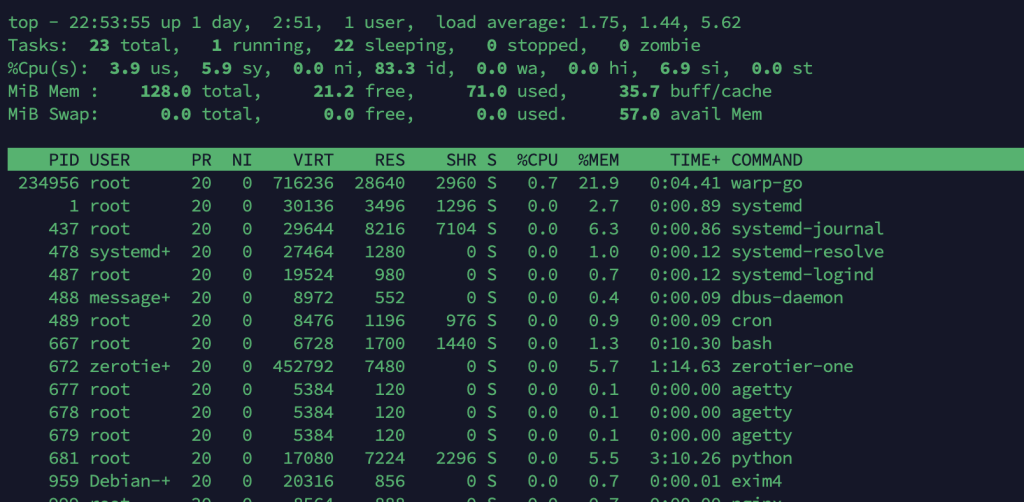Click the COMMAND column header
1024x502 pixels.
click(767, 160)
